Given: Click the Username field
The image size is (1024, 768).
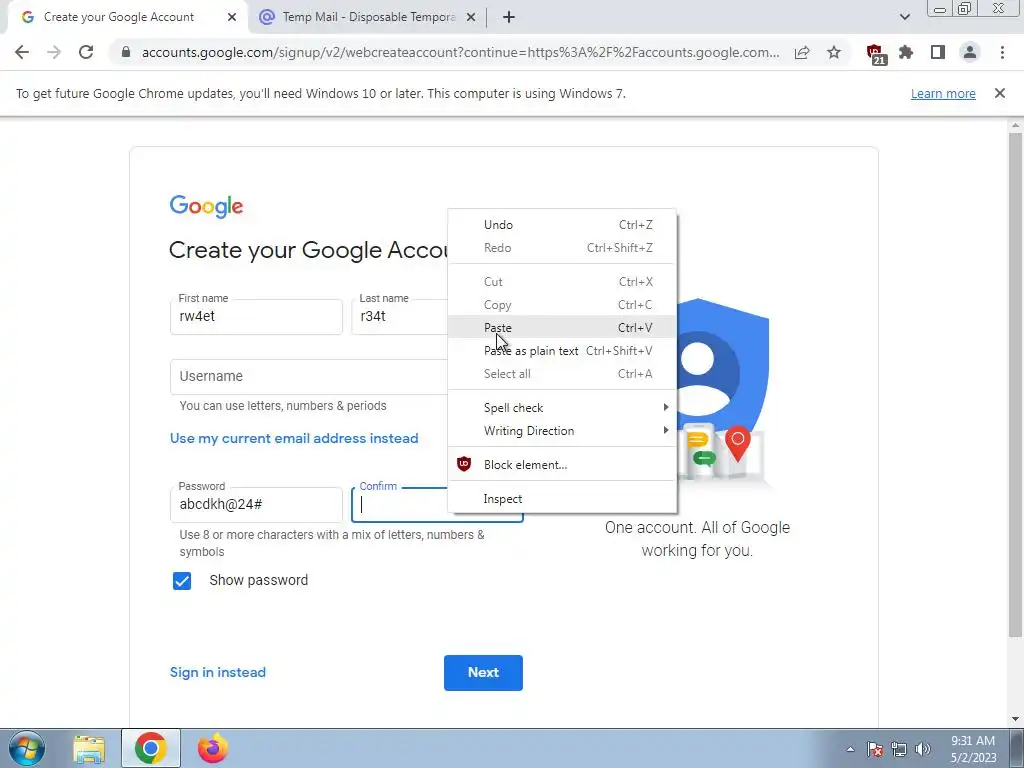Looking at the screenshot, I should pos(309,377).
